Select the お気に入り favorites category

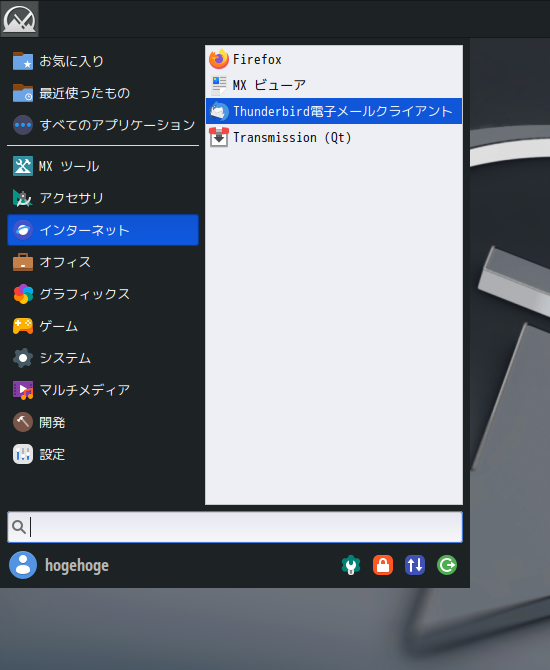(103, 61)
